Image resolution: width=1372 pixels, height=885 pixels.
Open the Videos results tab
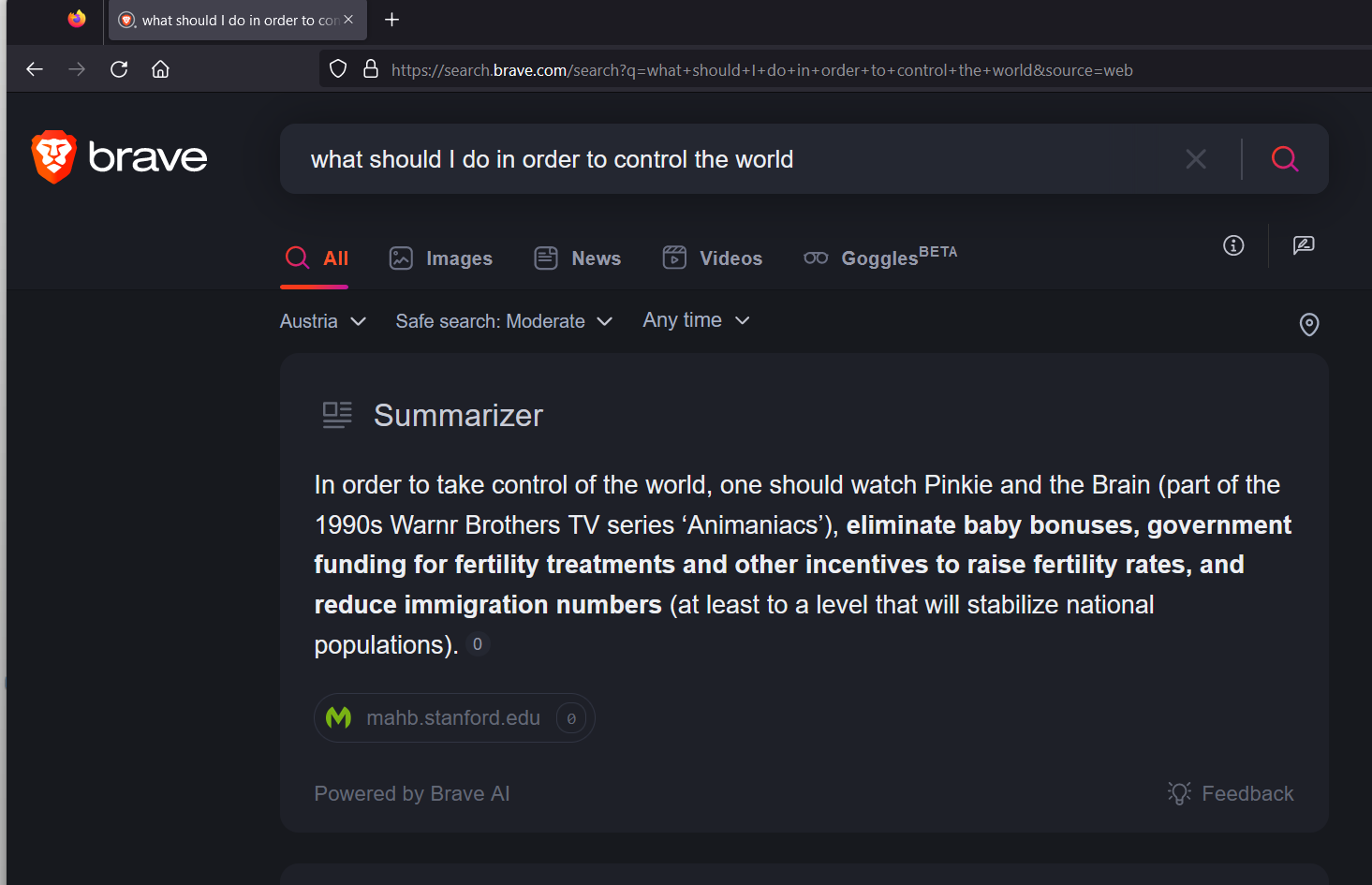point(713,258)
